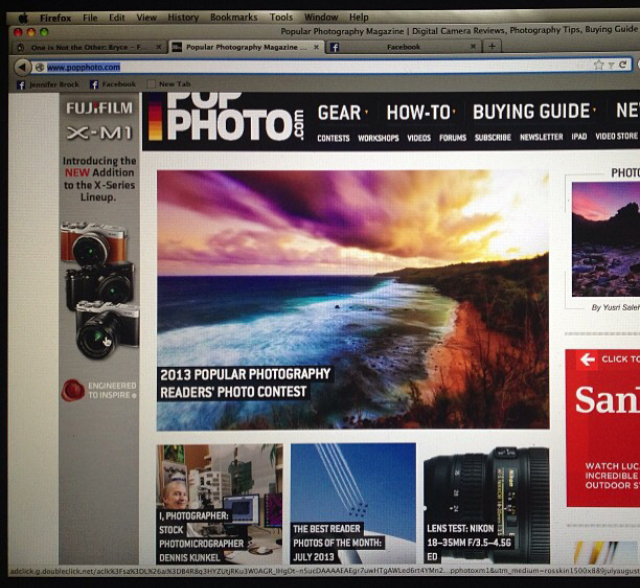Viewport: 640px width, 588px height.
Task: Click the Fujifilm camera trio image
Action: [x=100, y=290]
